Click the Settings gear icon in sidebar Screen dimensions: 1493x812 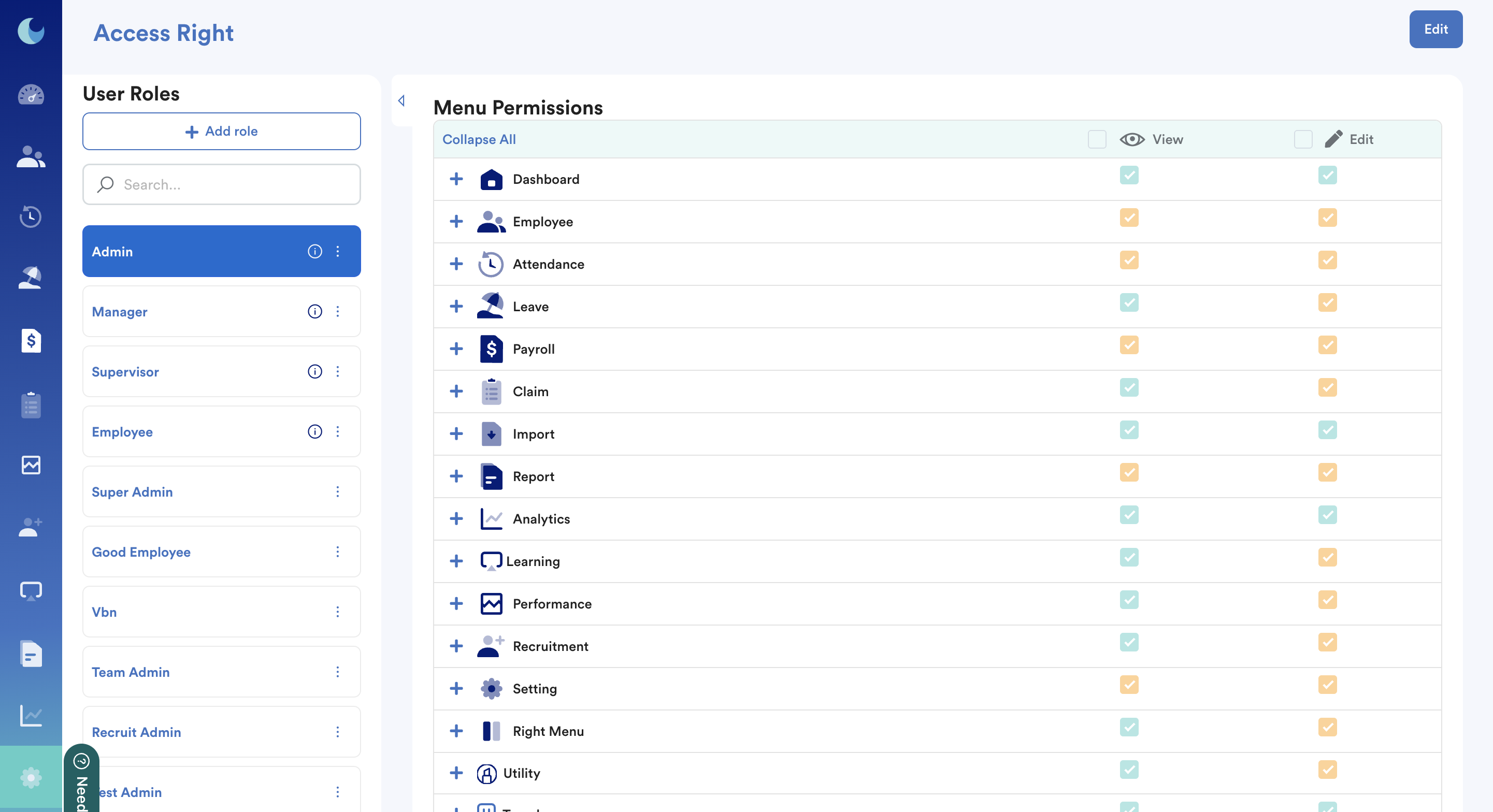(31, 777)
